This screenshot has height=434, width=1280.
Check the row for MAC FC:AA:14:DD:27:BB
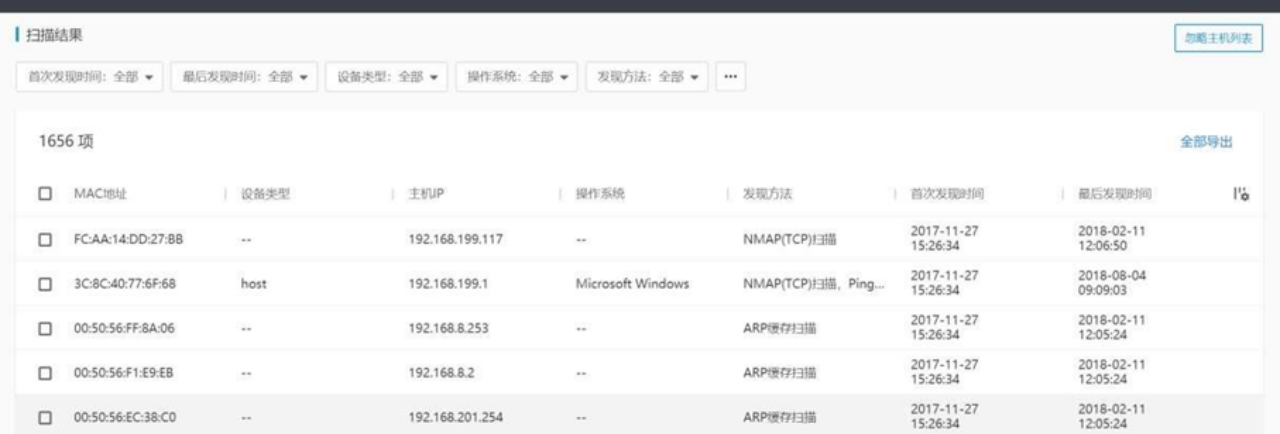click(x=45, y=239)
